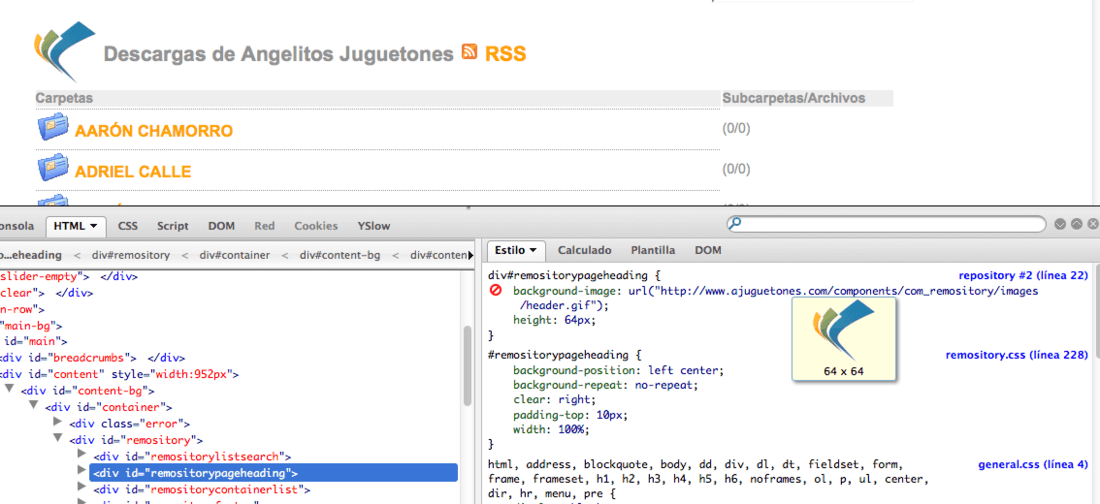This screenshot has width=1100, height=504.
Task: Expand the remositorylistsearch div node
Action: pos(81,456)
